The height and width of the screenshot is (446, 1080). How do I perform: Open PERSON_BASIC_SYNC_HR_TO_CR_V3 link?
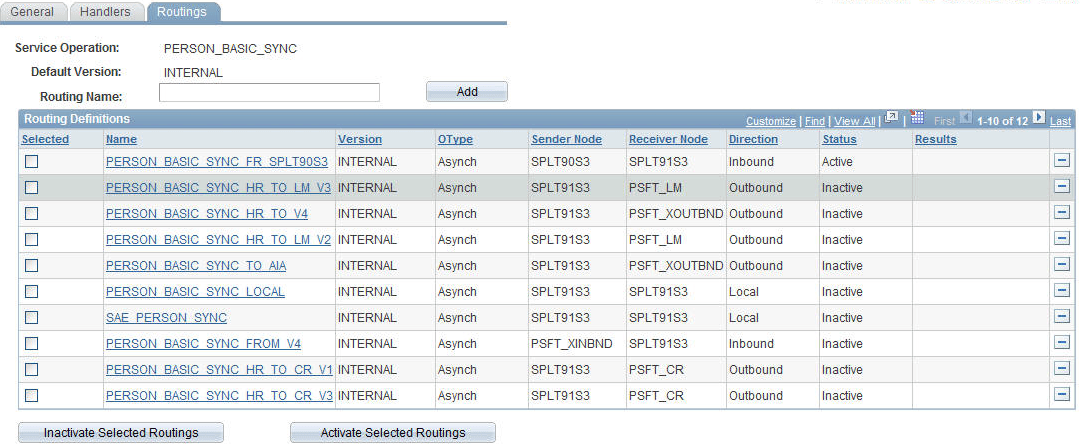(219, 396)
